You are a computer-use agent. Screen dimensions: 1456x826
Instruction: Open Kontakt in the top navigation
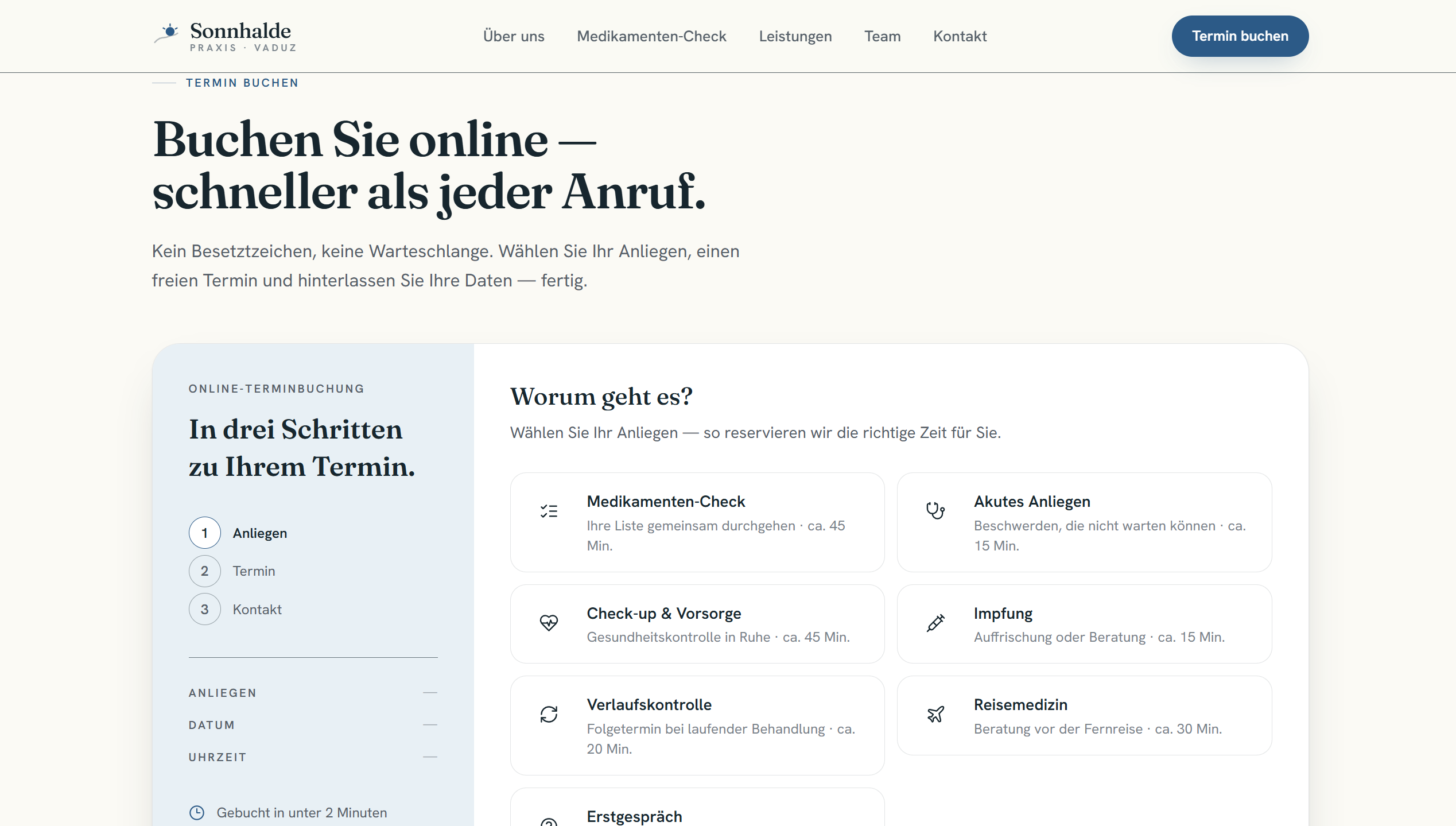click(x=960, y=36)
